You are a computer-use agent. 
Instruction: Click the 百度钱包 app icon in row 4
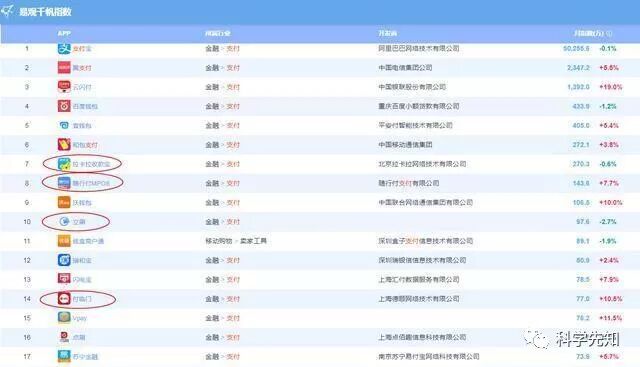[x=64, y=106]
